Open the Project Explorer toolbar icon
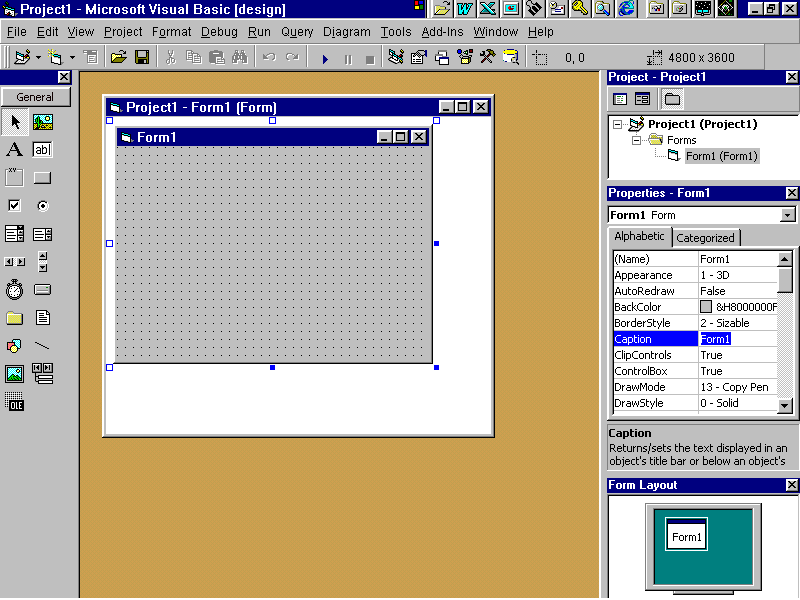 [x=395, y=57]
